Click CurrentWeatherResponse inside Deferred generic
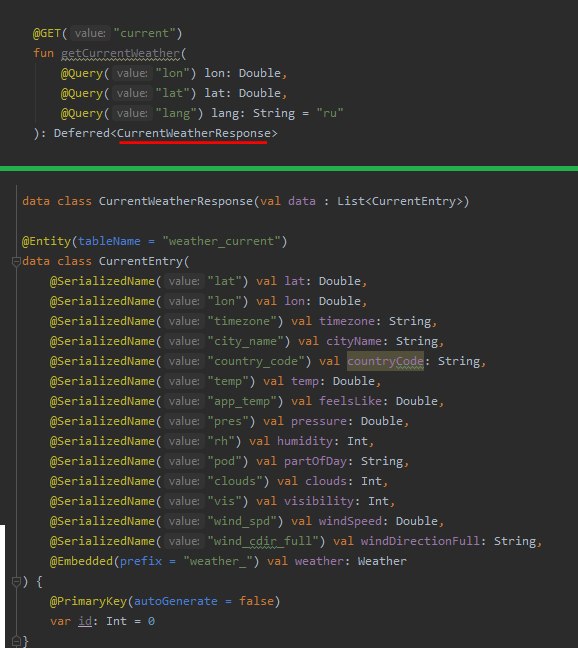The width and height of the screenshot is (578, 648). 194,133
